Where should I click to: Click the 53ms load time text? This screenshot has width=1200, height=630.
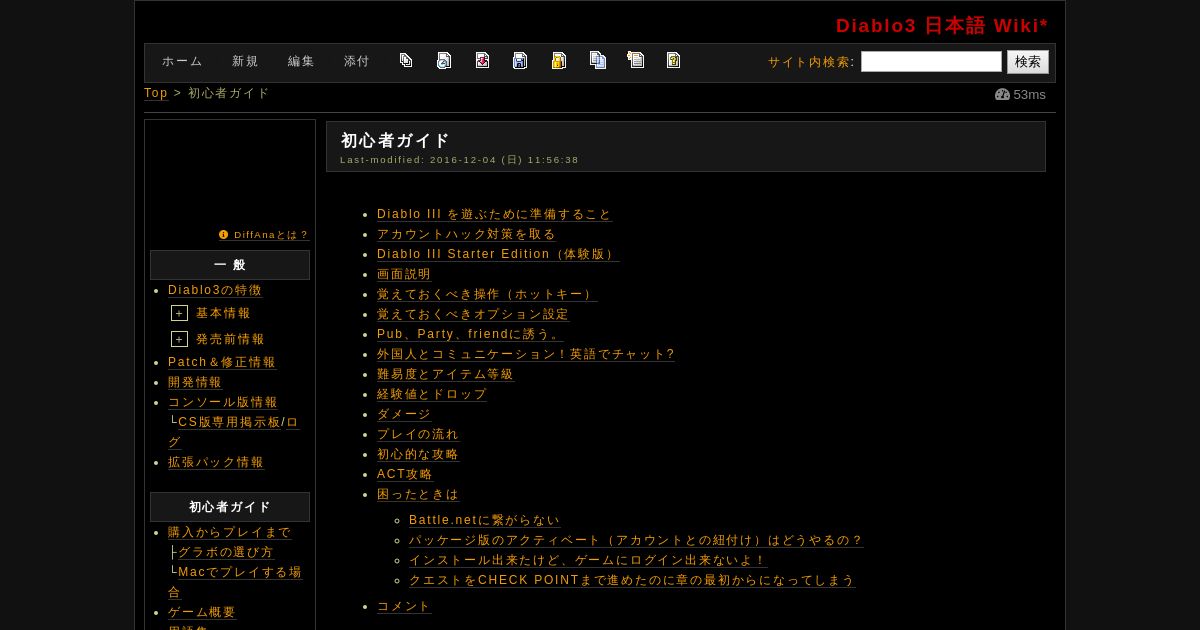1029,94
